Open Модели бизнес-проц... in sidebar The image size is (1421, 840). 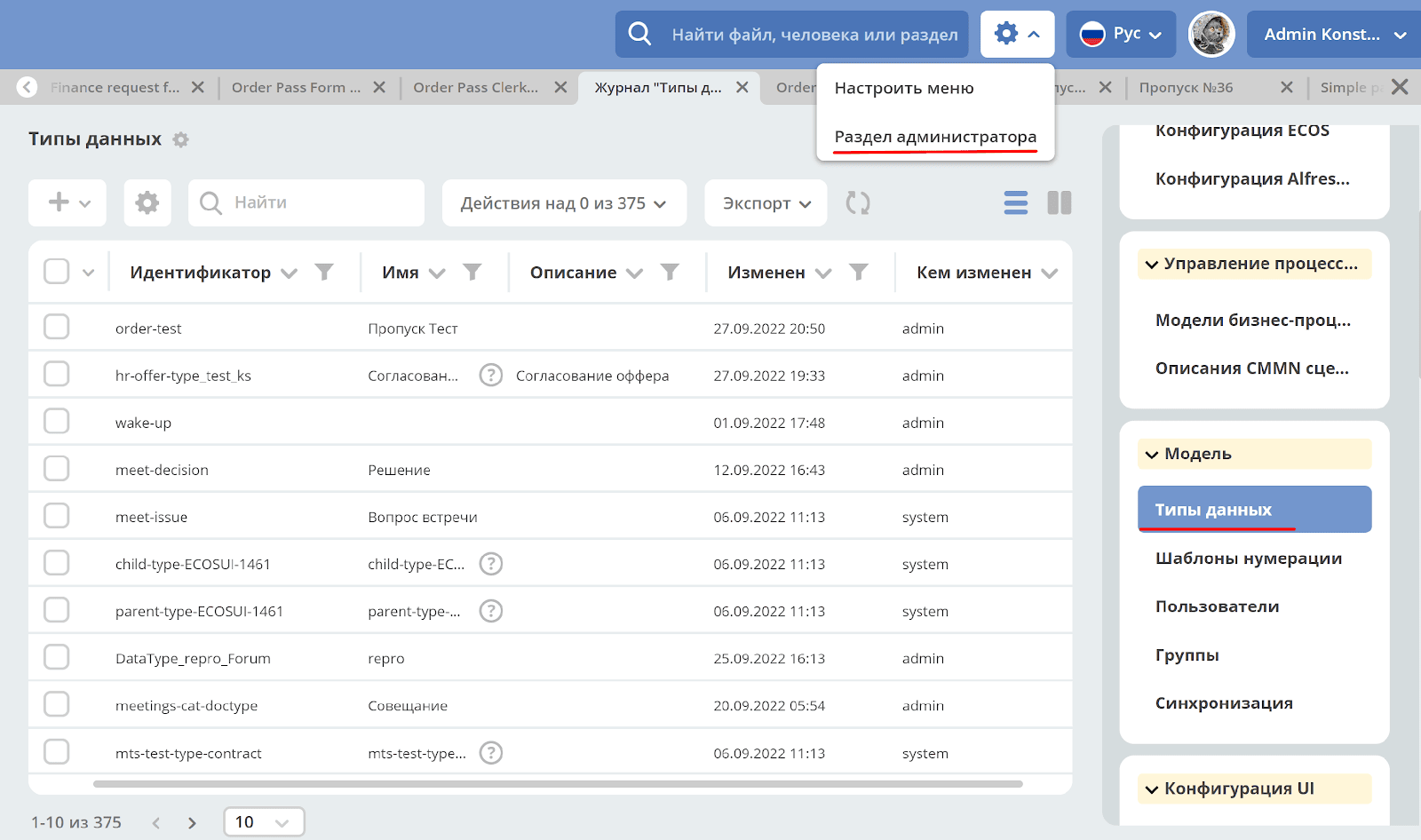point(1252,321)
